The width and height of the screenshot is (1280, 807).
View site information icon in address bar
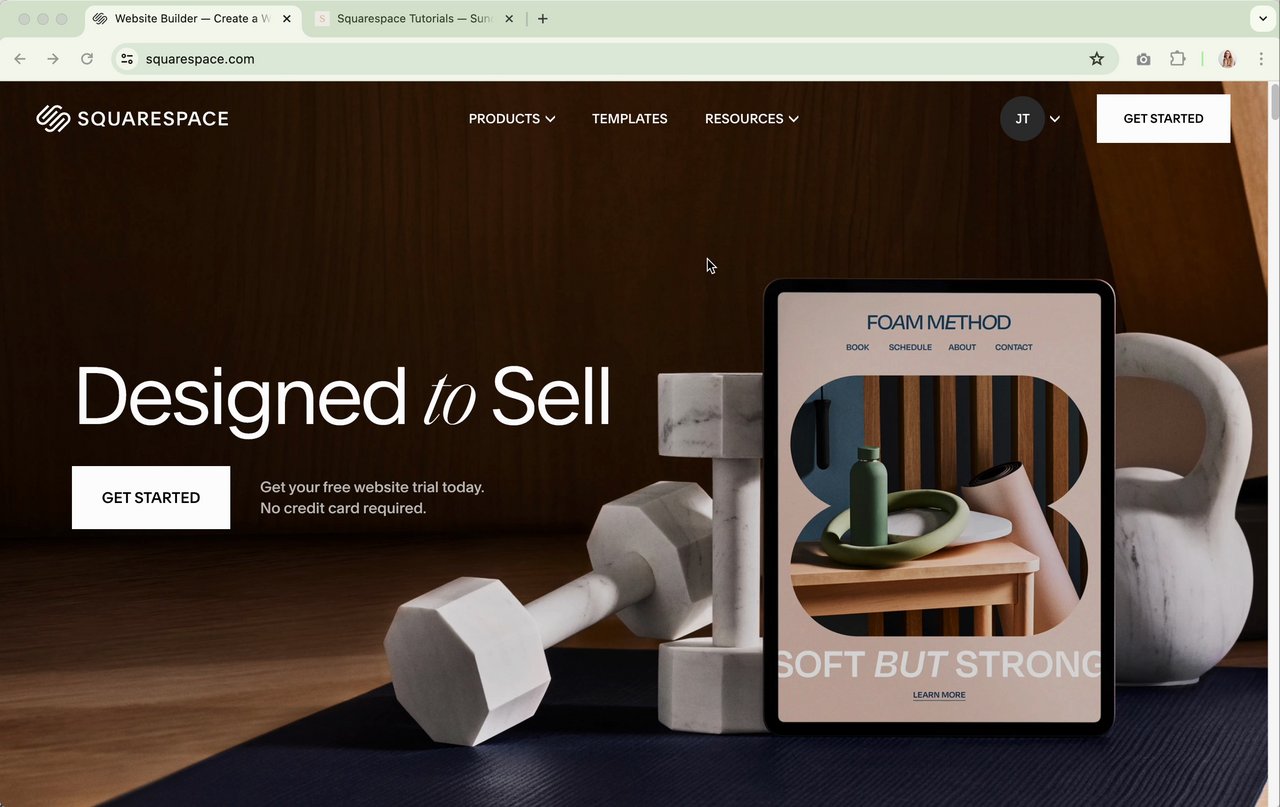point(127,59)
